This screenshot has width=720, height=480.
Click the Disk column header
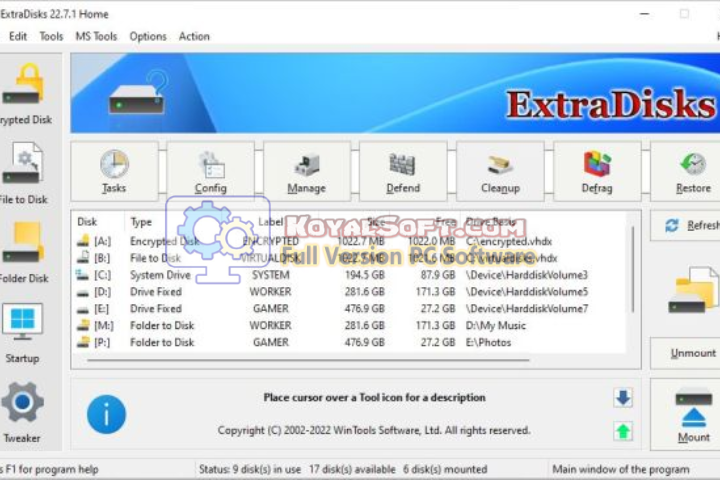(87, 222)
